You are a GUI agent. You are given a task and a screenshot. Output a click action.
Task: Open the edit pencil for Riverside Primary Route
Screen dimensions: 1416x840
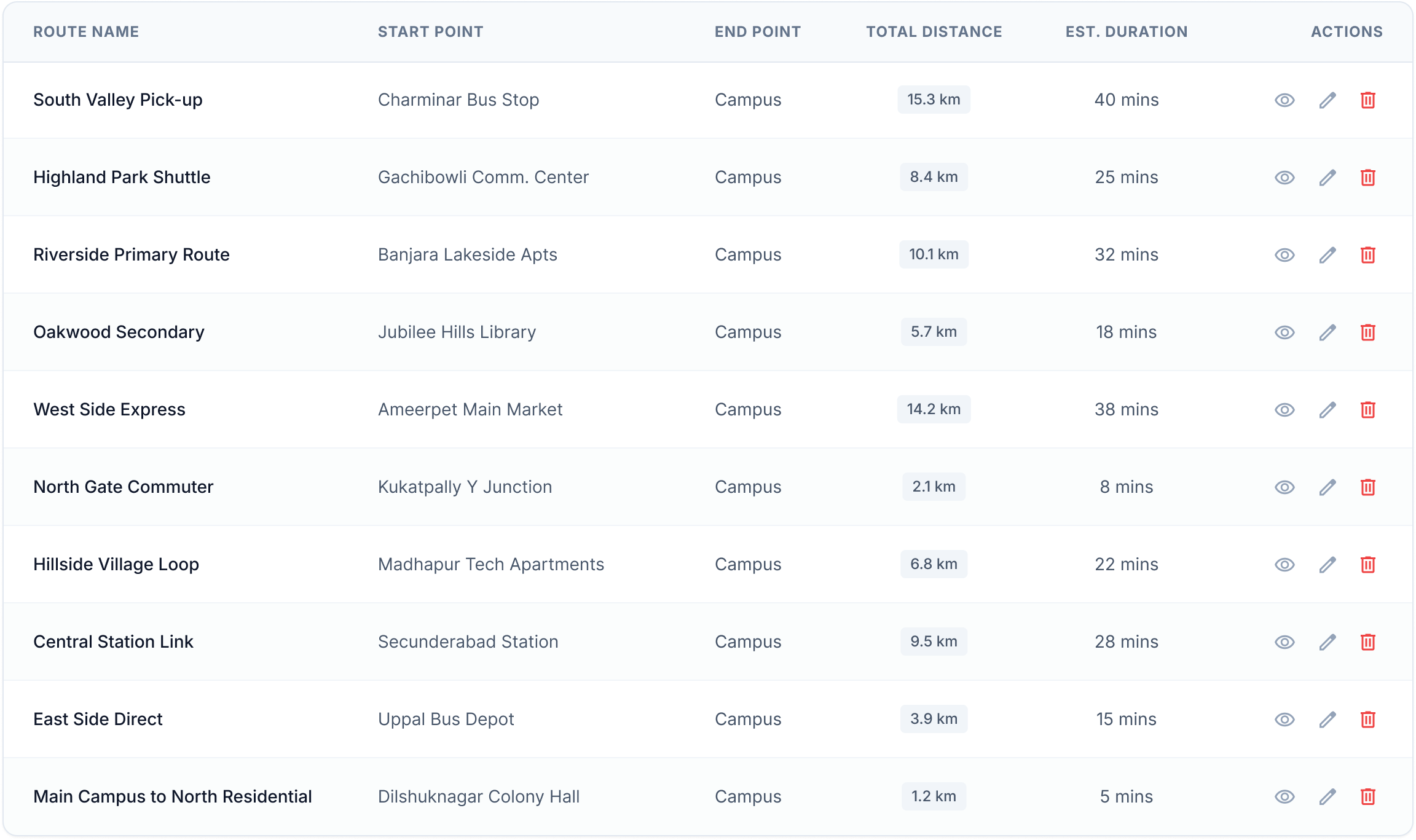(x=1327, y=254)
